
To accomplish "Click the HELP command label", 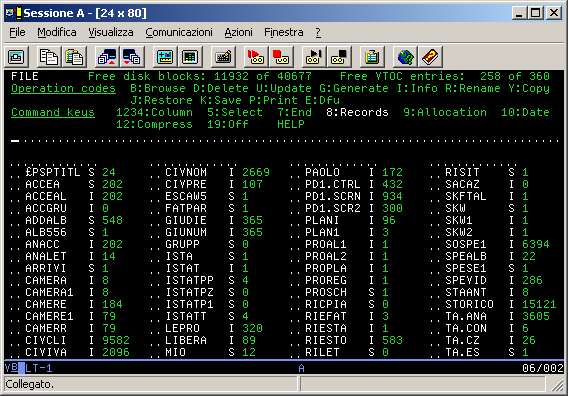I will [x=291, y=124].
